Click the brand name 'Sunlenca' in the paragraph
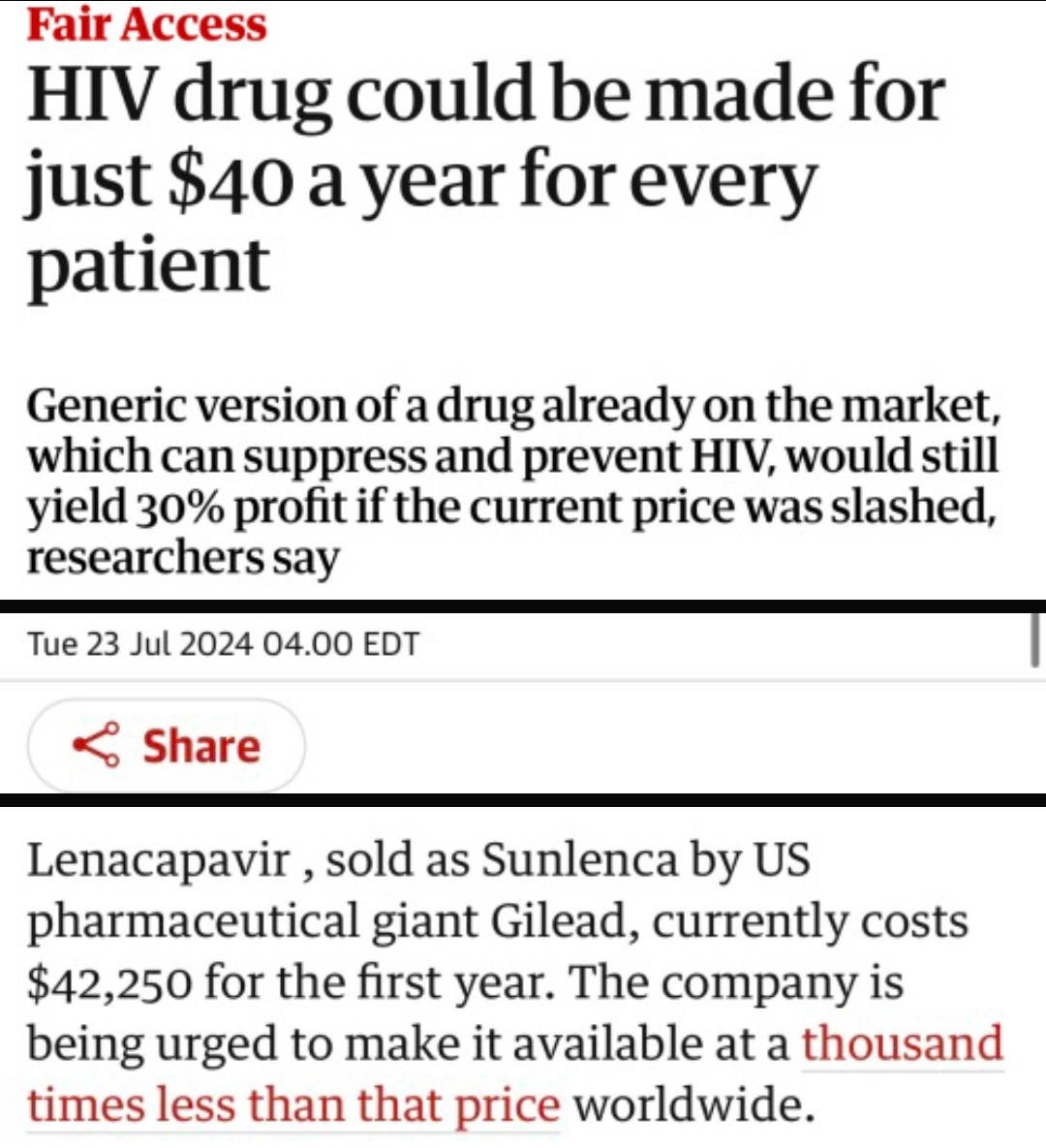This screenshot has height=1148, width=1046. click(579, 859)
